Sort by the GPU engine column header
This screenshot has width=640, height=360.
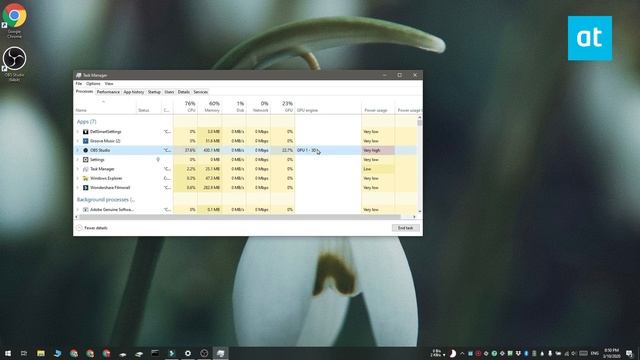pos(328,107)
